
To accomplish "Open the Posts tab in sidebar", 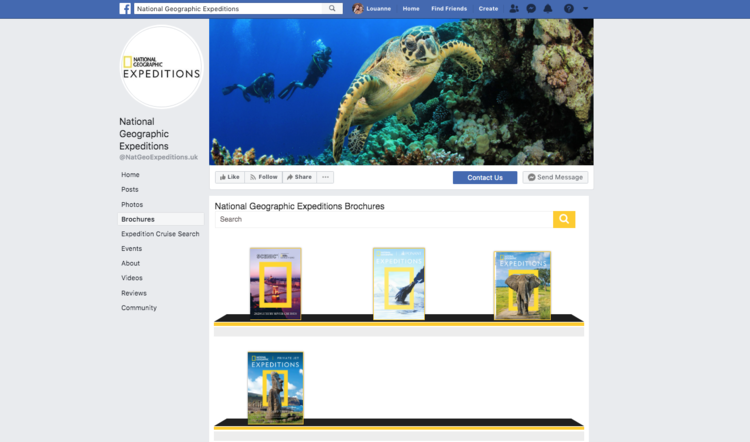I will pyautogui.click(x=130, y=189).
